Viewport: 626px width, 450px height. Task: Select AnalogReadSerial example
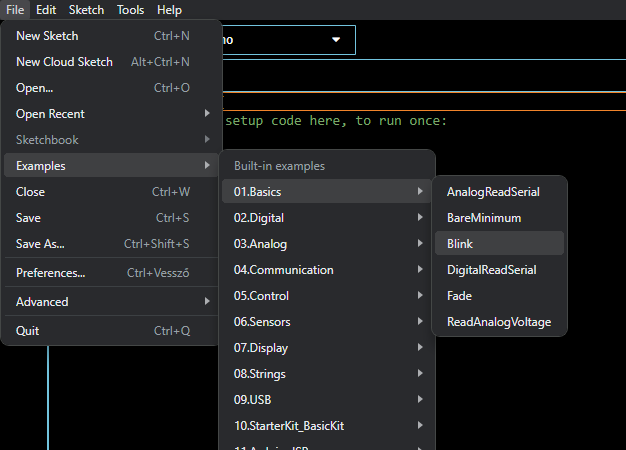pos(492,192)
